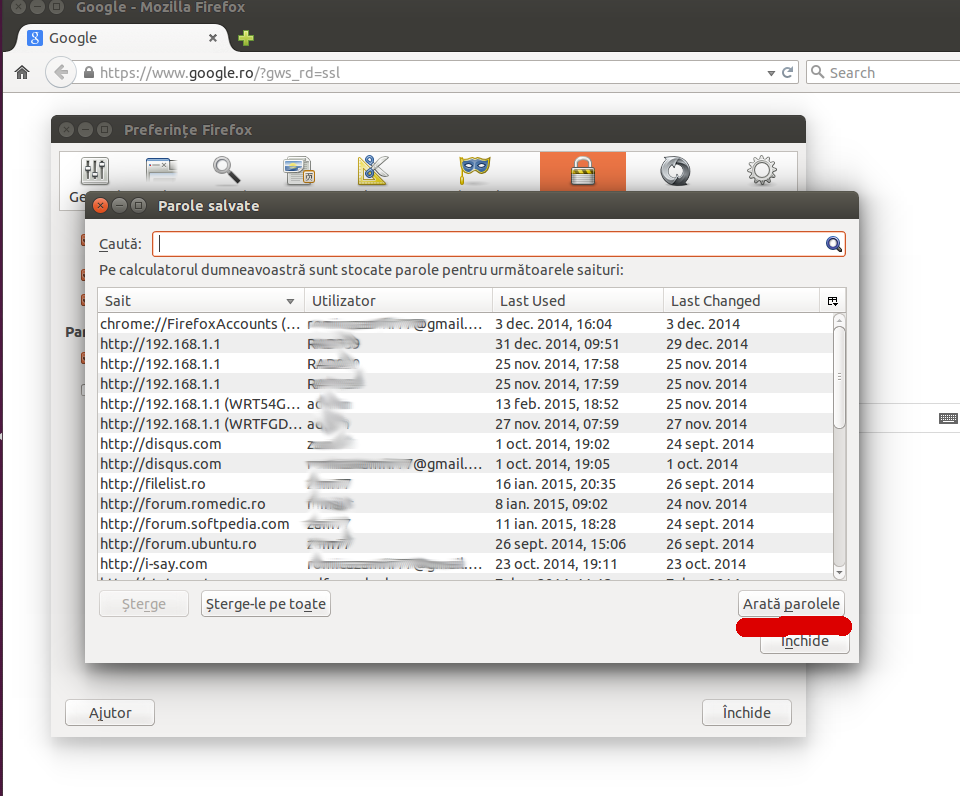Click the search engine magnifier icon in toolbar
The height and width of the screenshot is (796, 960).
click(x=817, y=72)
